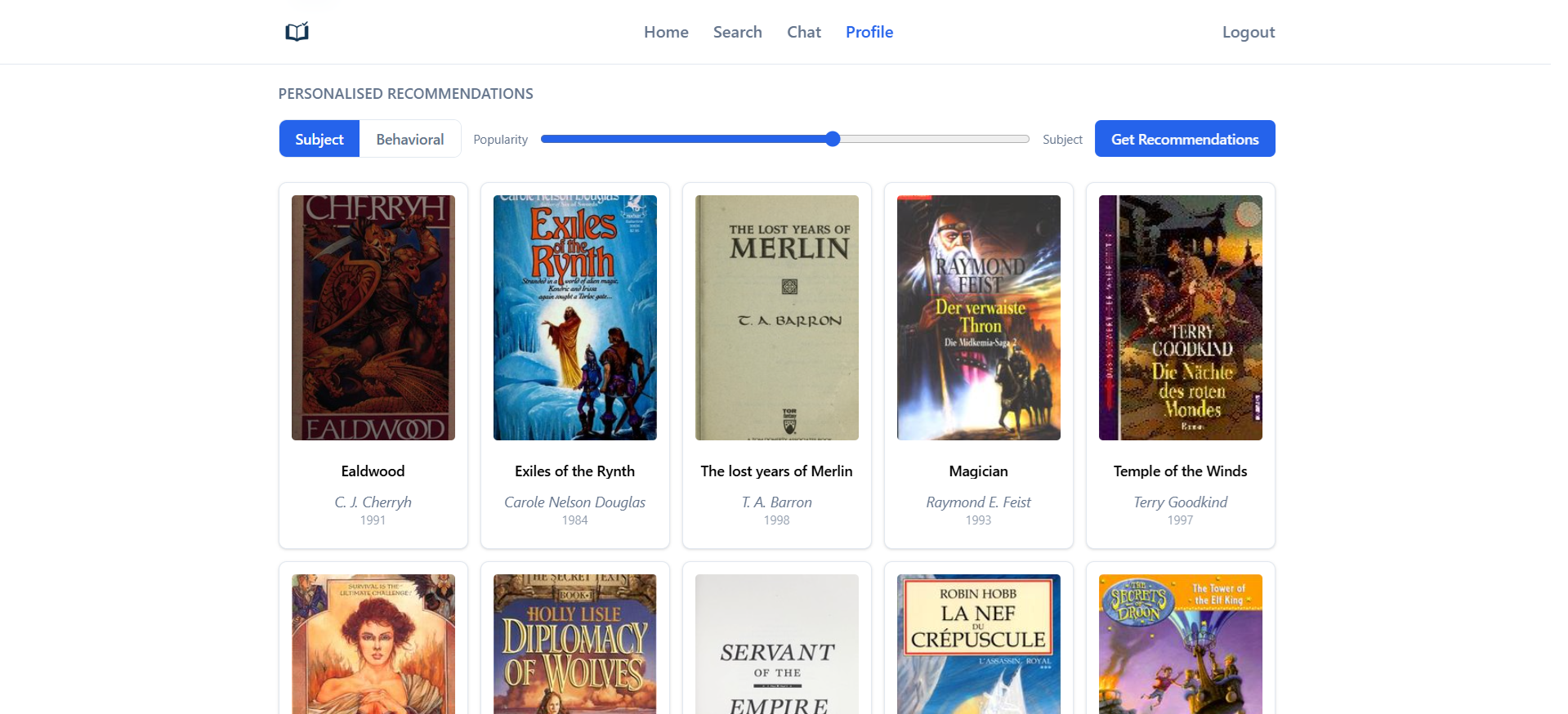Open the Temple of the Winds cover

pos(1181,318)
